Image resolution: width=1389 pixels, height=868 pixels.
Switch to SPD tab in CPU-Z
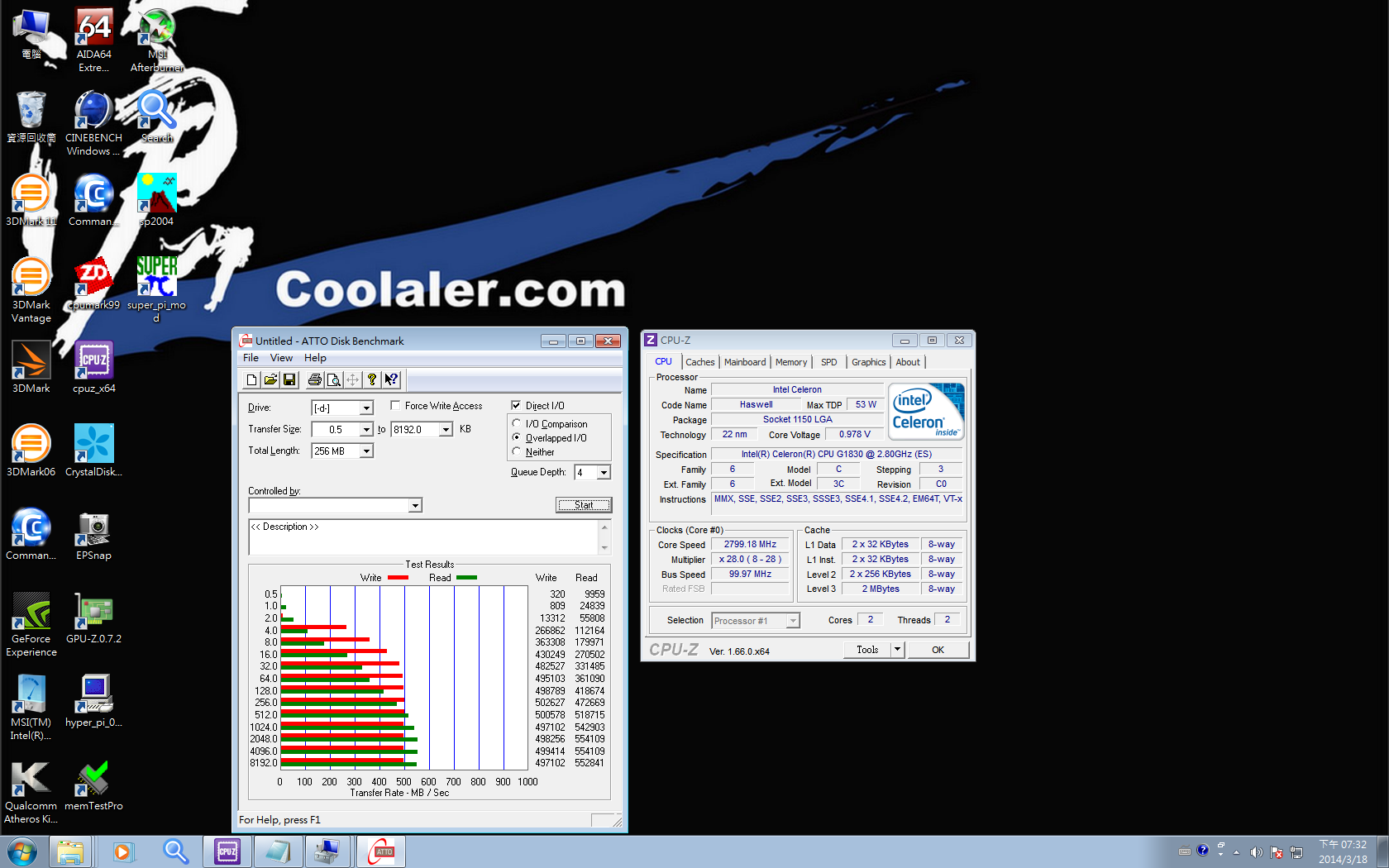[828, 362]
